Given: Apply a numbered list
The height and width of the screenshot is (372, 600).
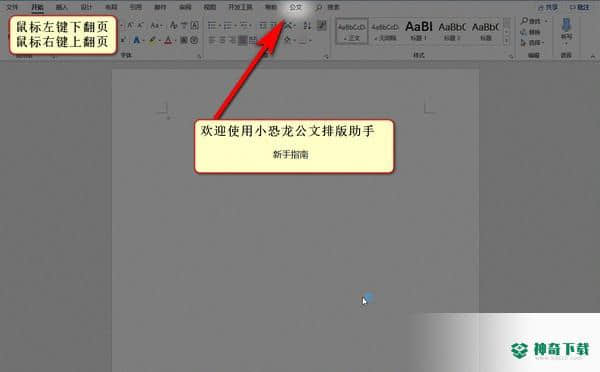Looking at the screenshot, I should coord(227,26).
